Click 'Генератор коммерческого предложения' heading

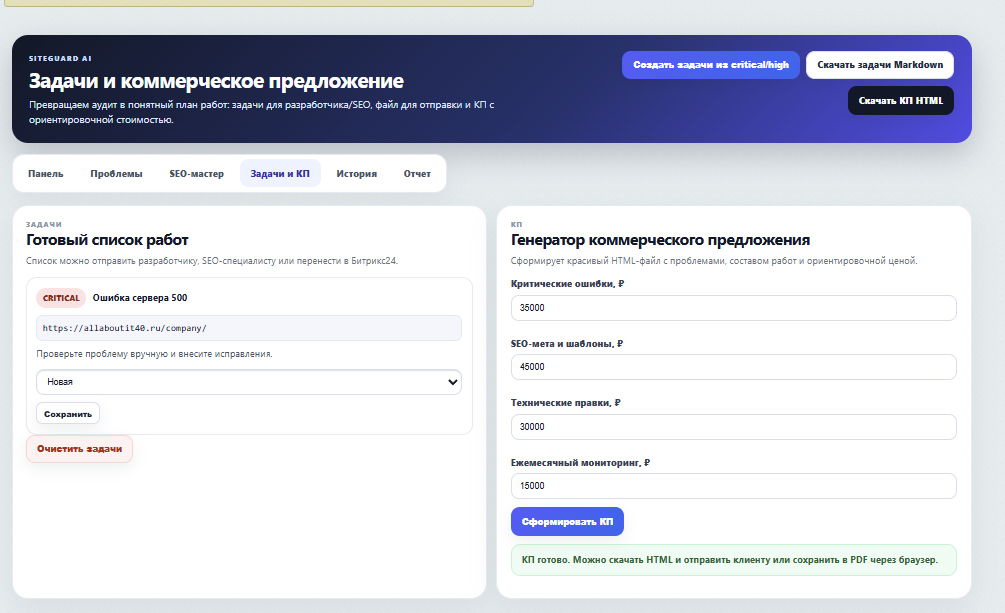click(x=660, y=240)
